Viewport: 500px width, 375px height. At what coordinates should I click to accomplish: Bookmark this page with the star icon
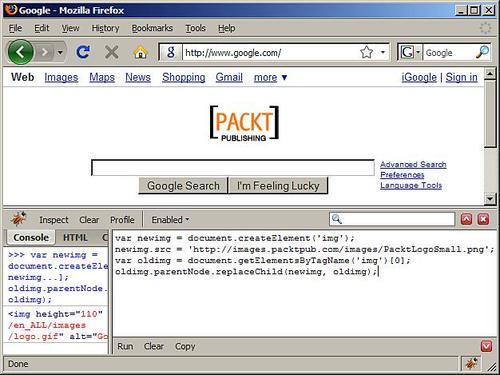click(x=366, y=52)
